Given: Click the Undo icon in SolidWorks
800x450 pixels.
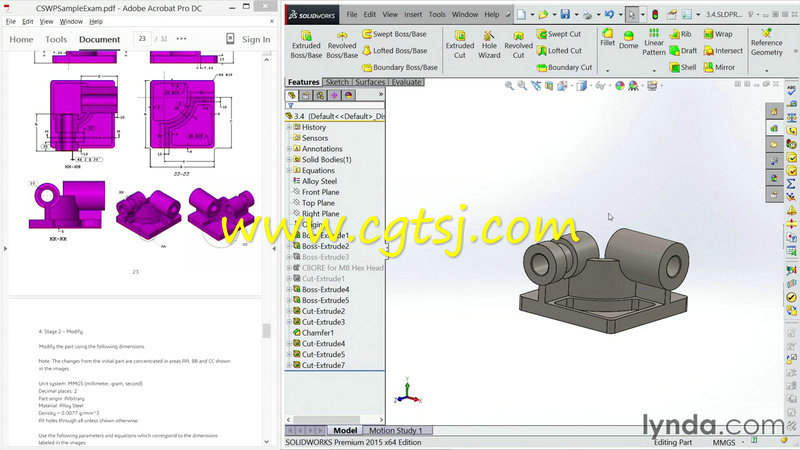Looking at the screenshot, I should coord(609,14).
